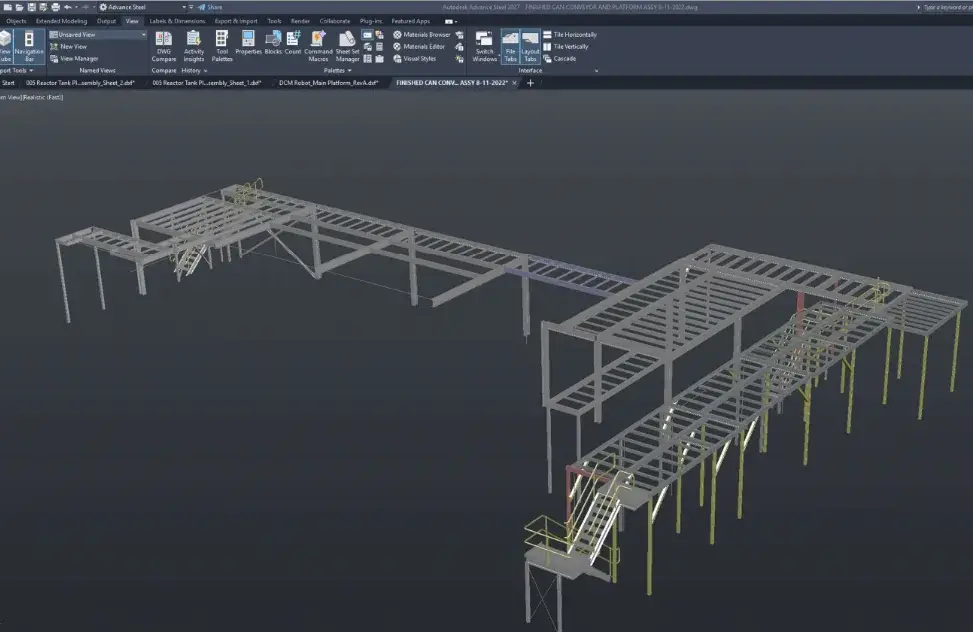This screenshot has height=632, width=973.
Task: Open the Featured Apps ribbon tab
Action: click(x=410, y=21)
